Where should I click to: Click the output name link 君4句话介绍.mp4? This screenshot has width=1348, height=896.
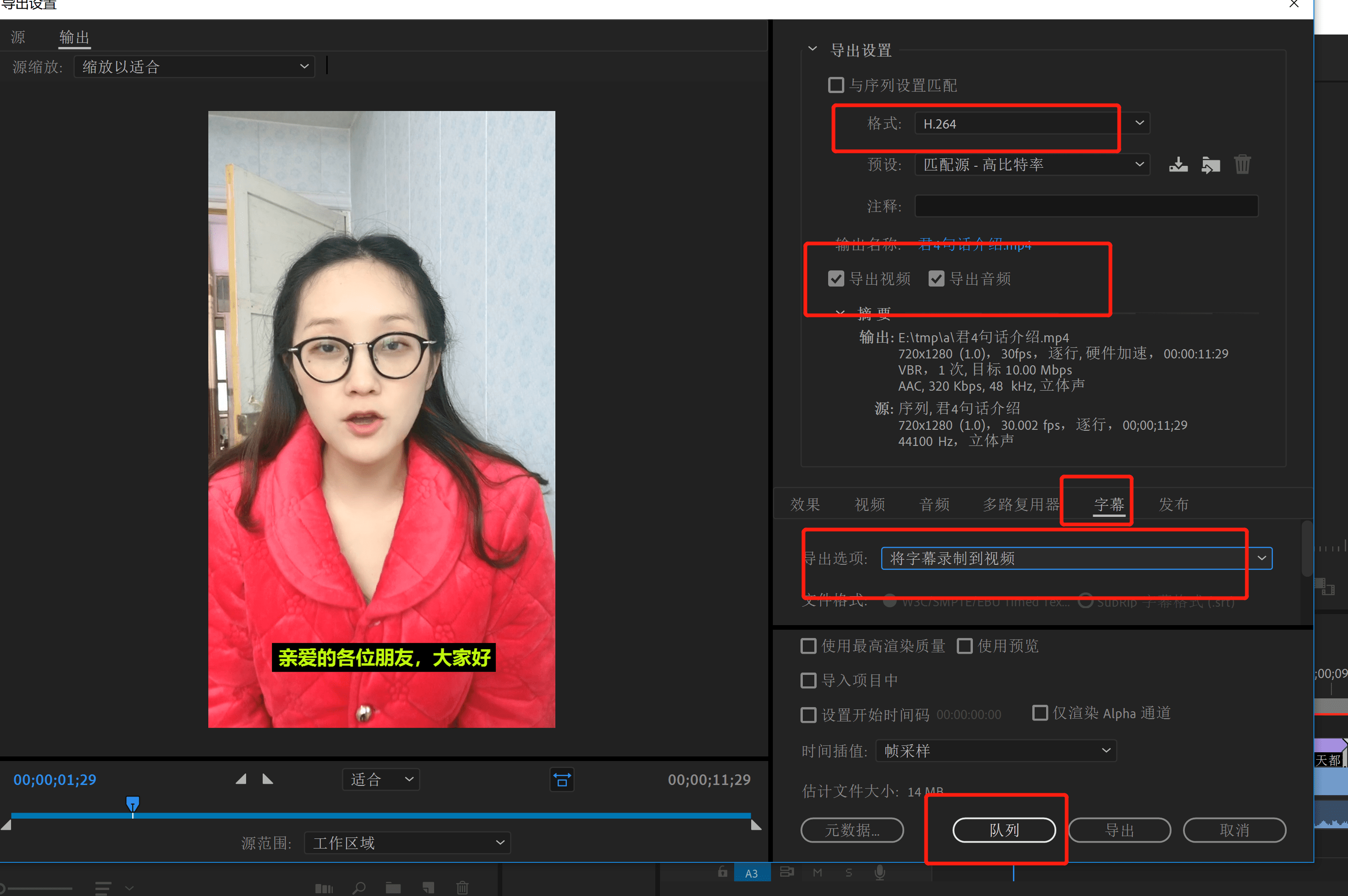point(974,245)
